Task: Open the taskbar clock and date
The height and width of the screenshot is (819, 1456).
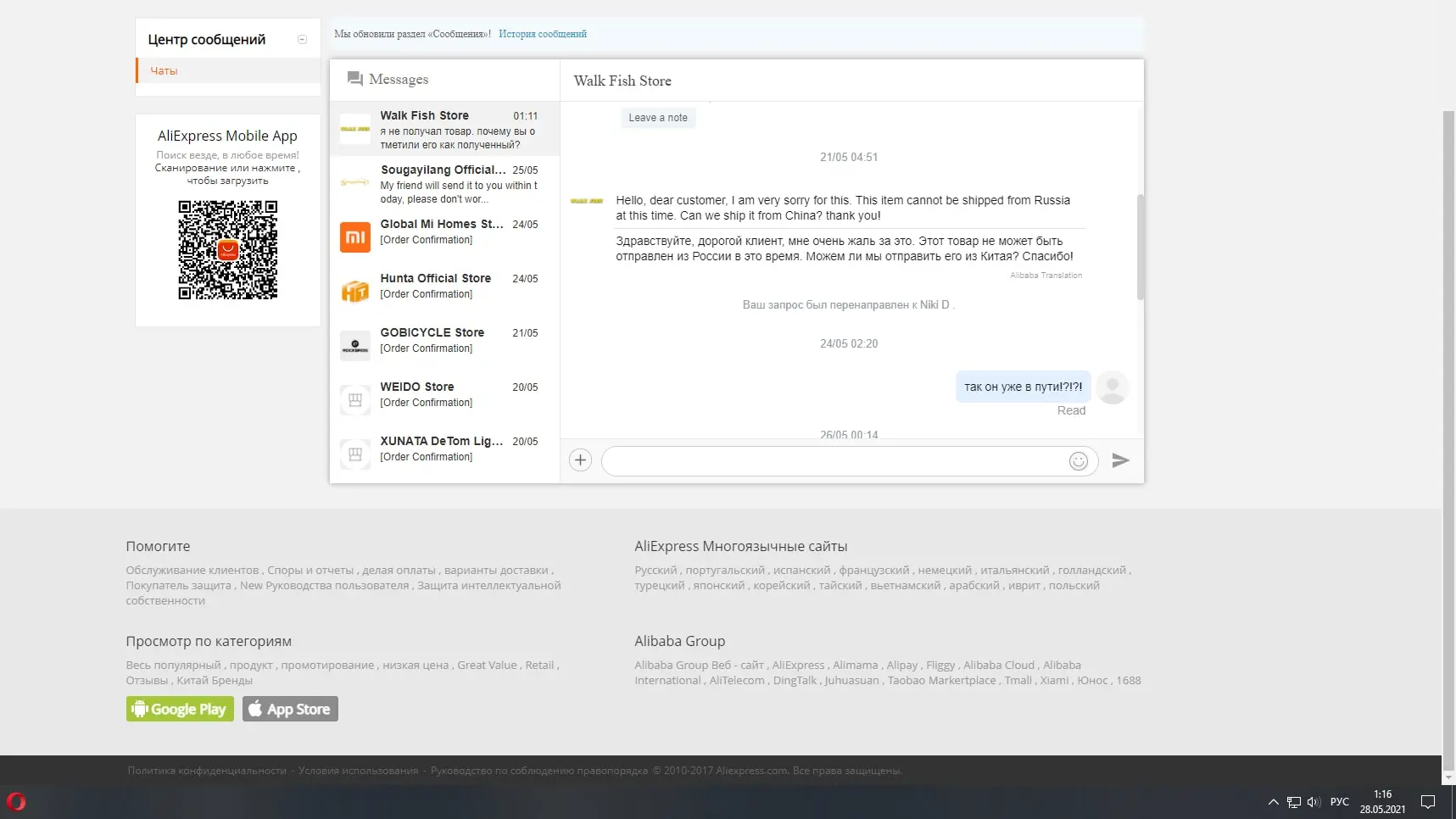Action: 1383,802
